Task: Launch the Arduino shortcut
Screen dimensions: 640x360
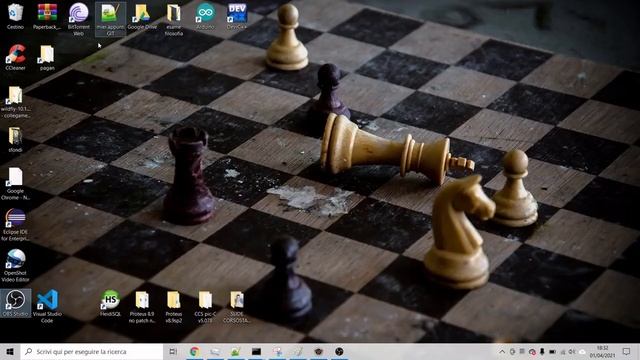Action: point(205,16)
